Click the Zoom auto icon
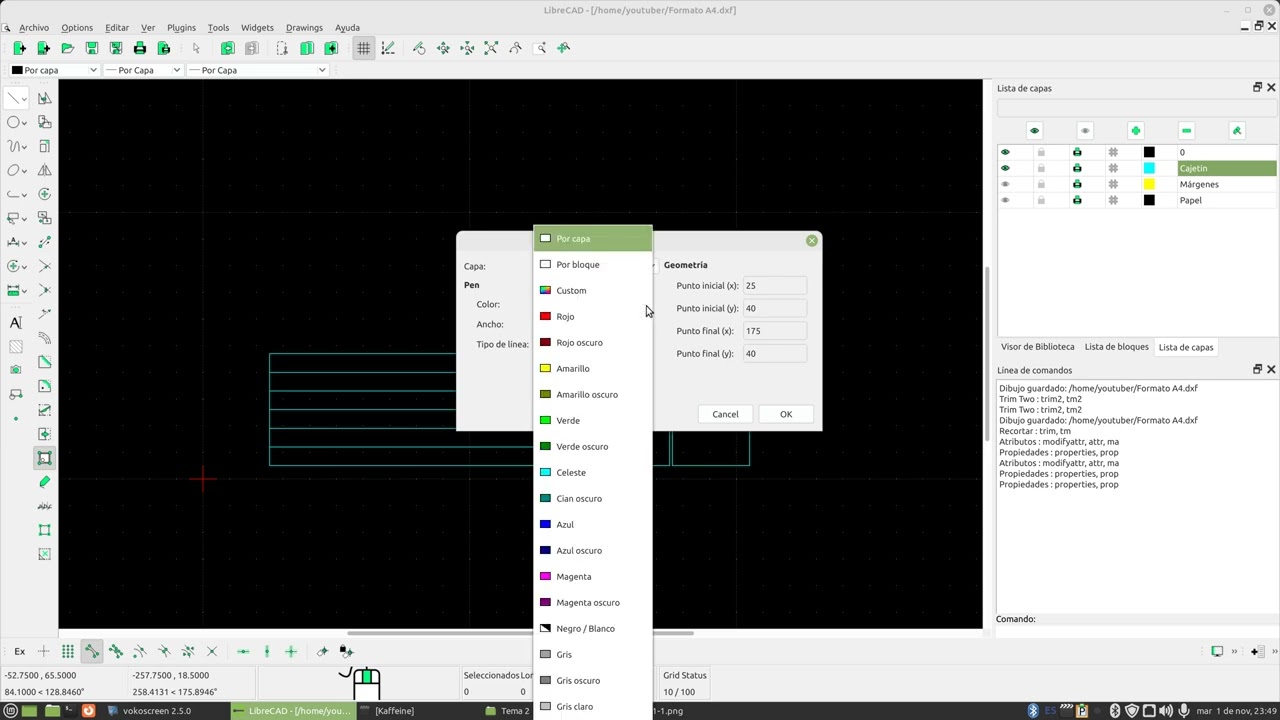This screenshot has width=1280, height=720. tap(491, 48)
